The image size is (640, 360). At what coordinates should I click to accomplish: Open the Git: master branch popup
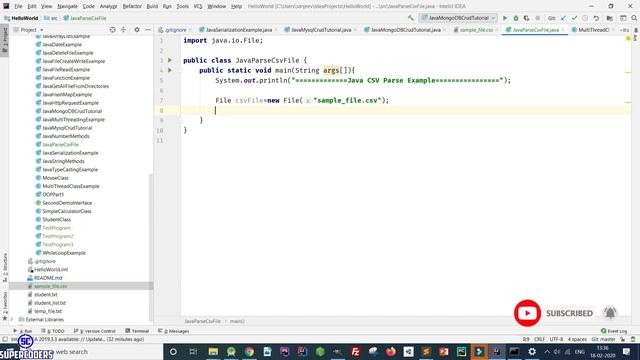[603, 339]
